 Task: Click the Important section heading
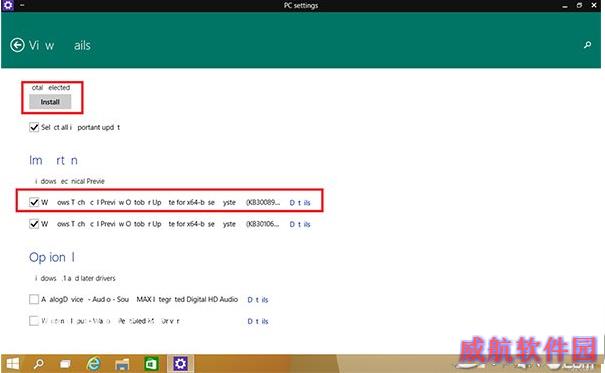(53, 160)
